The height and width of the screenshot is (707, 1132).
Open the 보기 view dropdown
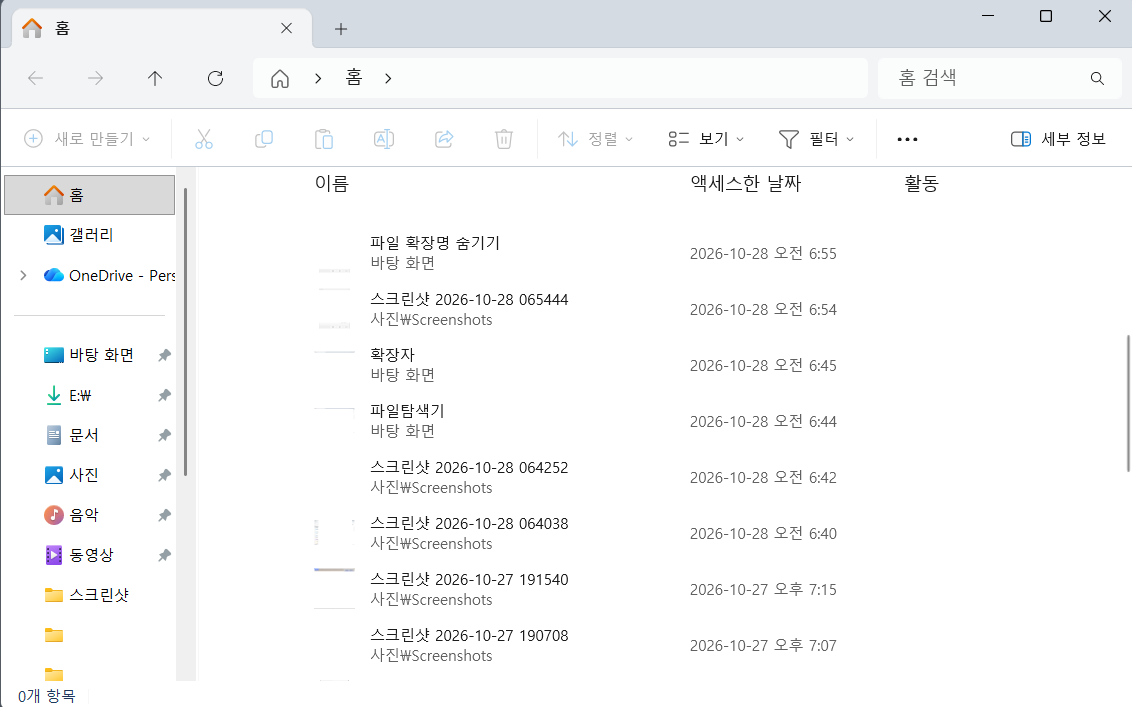706,139
